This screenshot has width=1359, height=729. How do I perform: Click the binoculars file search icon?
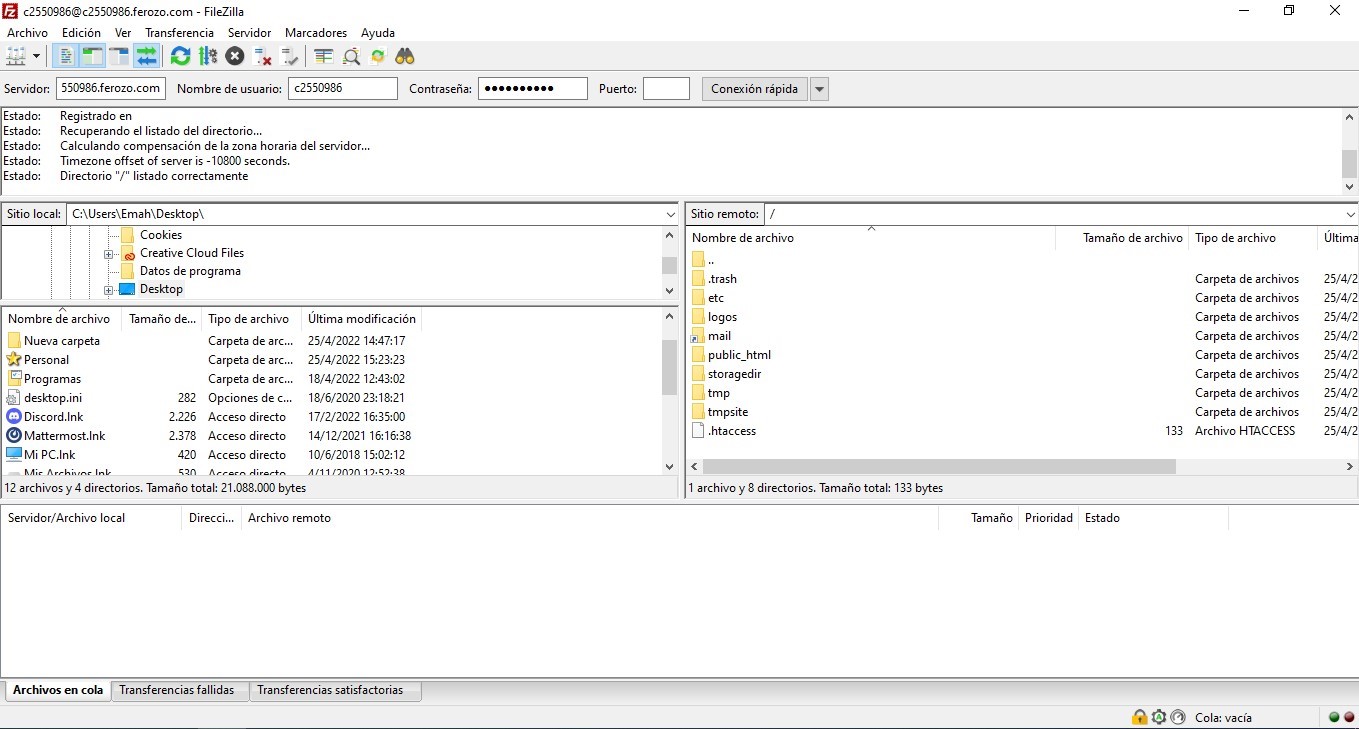[405, 56]
